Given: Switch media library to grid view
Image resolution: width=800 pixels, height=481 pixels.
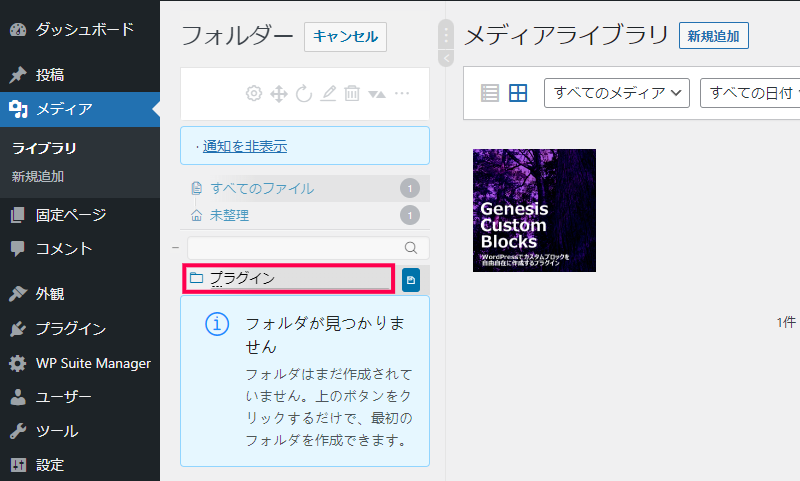Looking at the screenshot, I should 518,93.
